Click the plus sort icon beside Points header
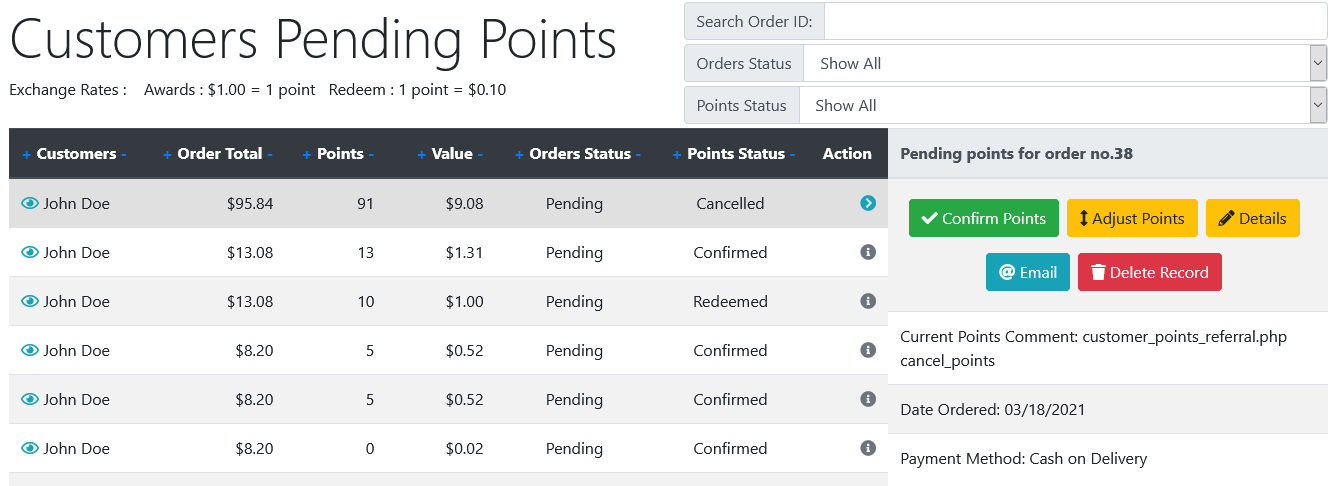Screen dimensions: 1334x486 (307, 154)
